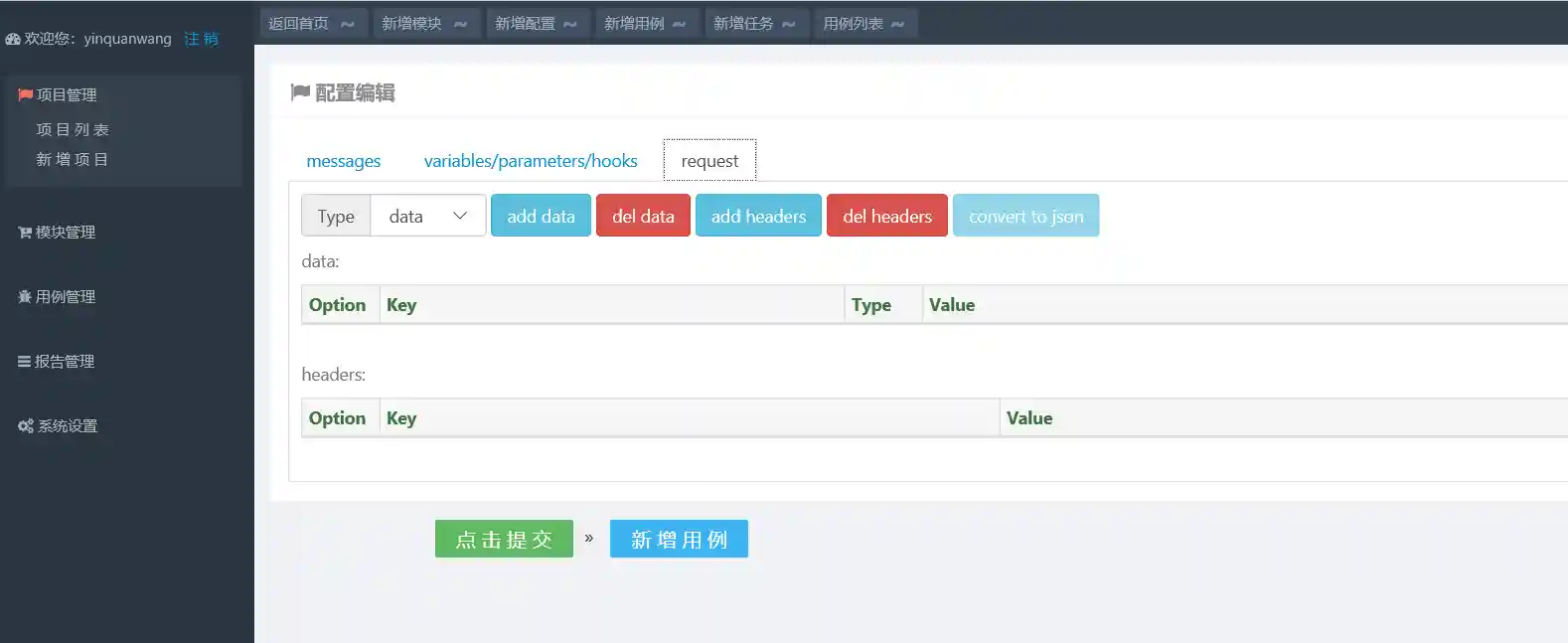Expand the 模块管理 sidebar section

click(66, 233)
